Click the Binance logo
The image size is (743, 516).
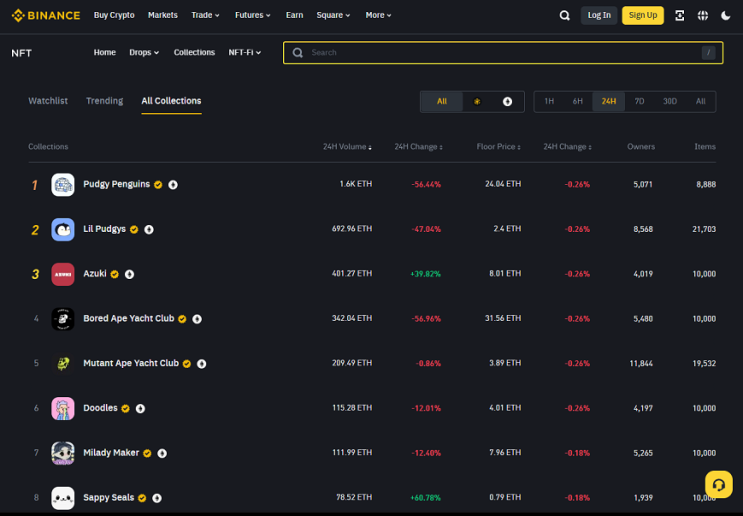click(46, 15)
